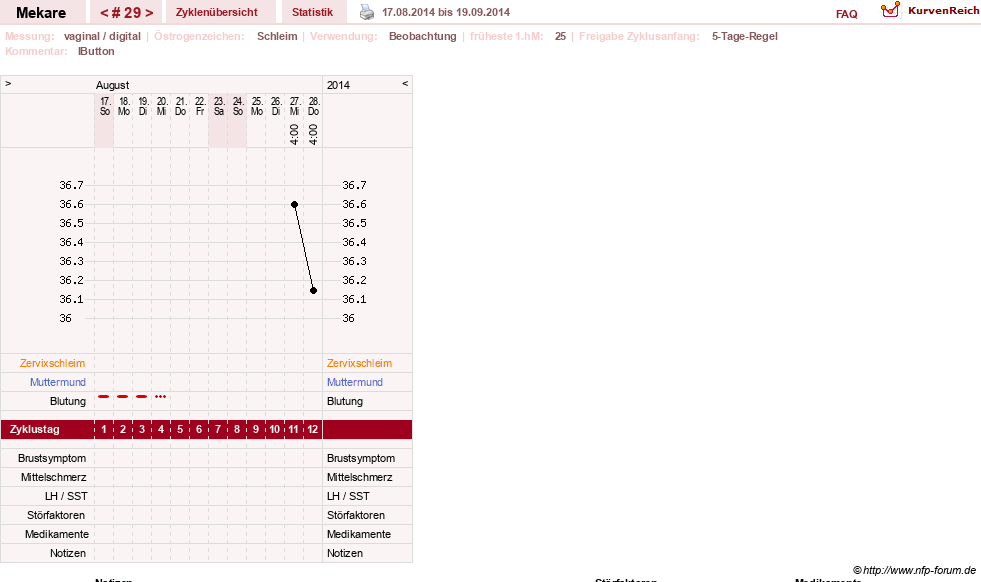Screen dimensions: 981x582
Task: Click the Zyklustag row header
Action: point(34,429)
